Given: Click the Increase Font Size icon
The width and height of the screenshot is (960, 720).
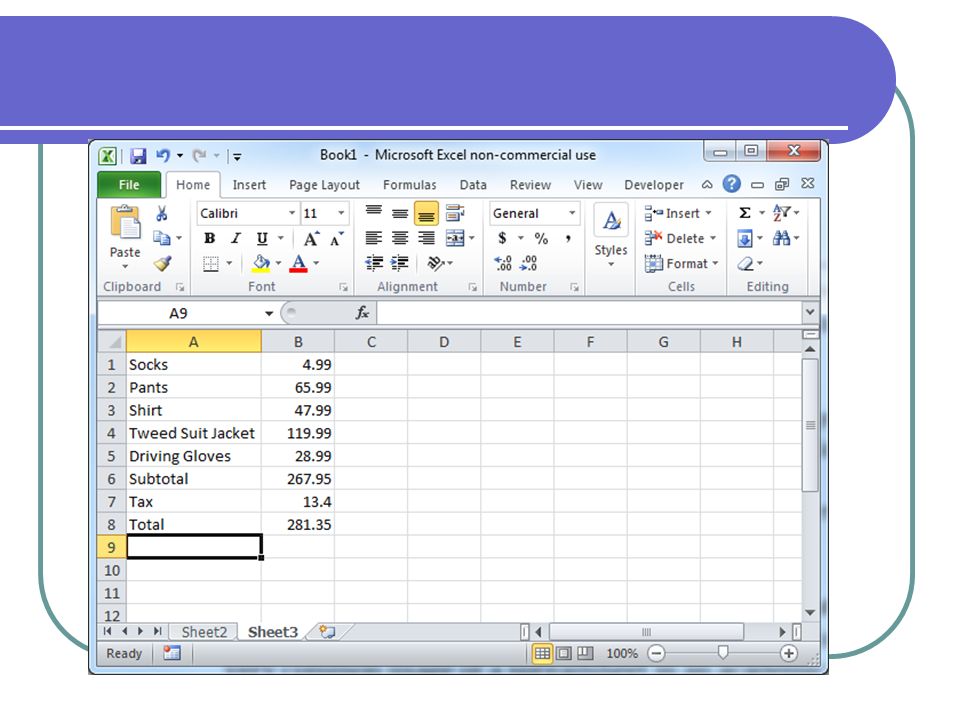Looking at the screenshot, I should (x=311, y=239).
